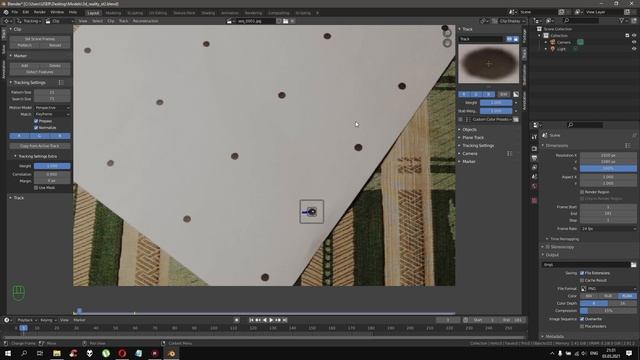640x360 pixels.
Task: Click the taskbar search icon
Action: [x=24, y=353]
